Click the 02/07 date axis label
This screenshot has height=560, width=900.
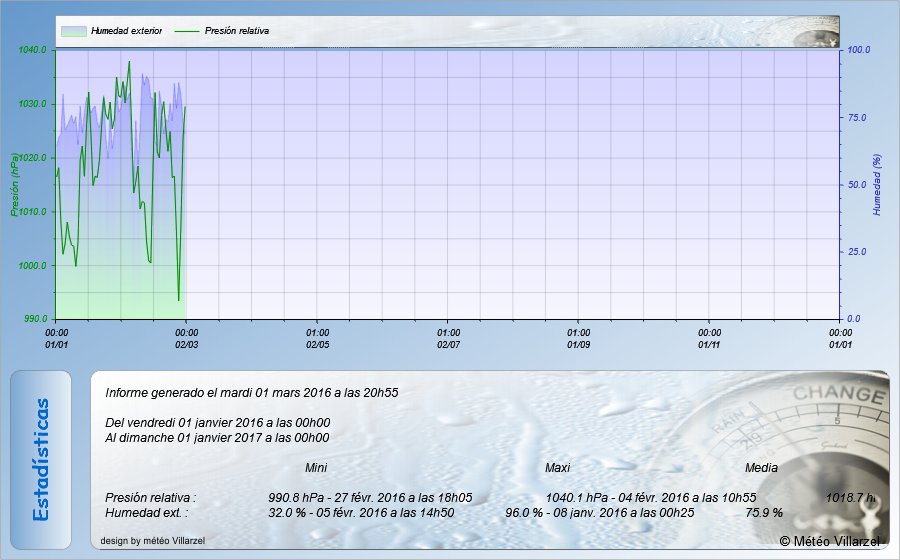tap(448, 345)
